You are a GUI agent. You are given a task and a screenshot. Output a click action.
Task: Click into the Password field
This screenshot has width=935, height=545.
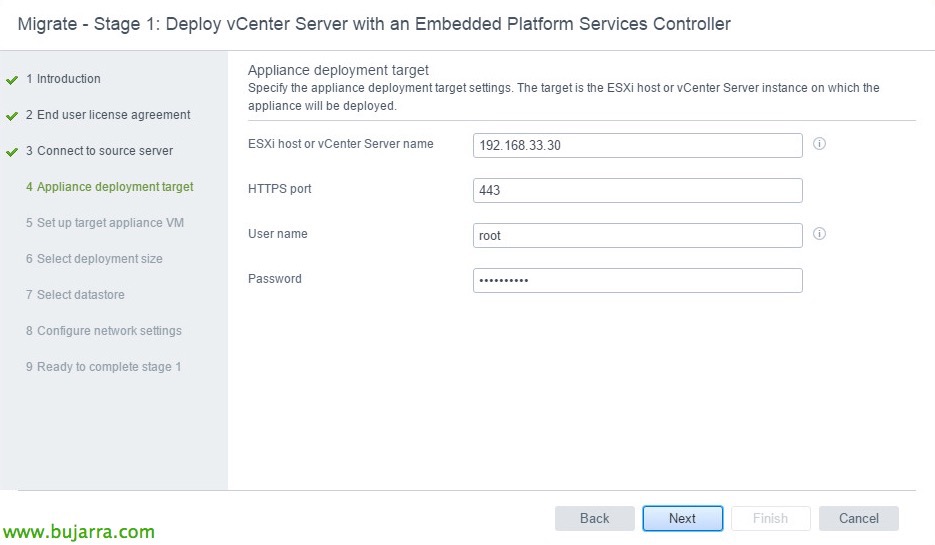(x=637, y=281)
